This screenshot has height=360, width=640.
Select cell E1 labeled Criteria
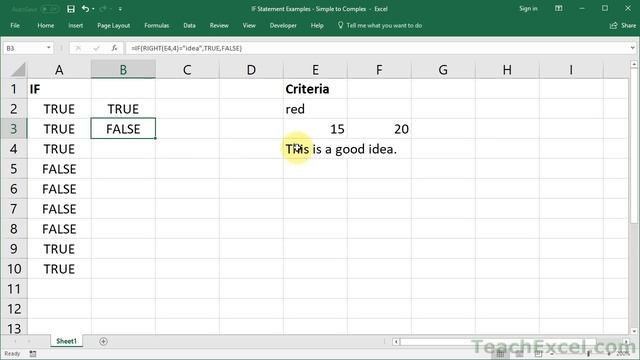point(316,89)
